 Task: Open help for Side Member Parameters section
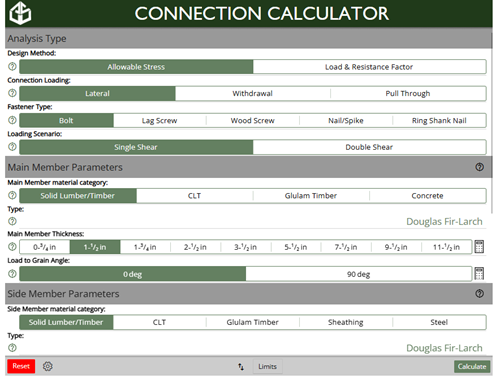479,293
